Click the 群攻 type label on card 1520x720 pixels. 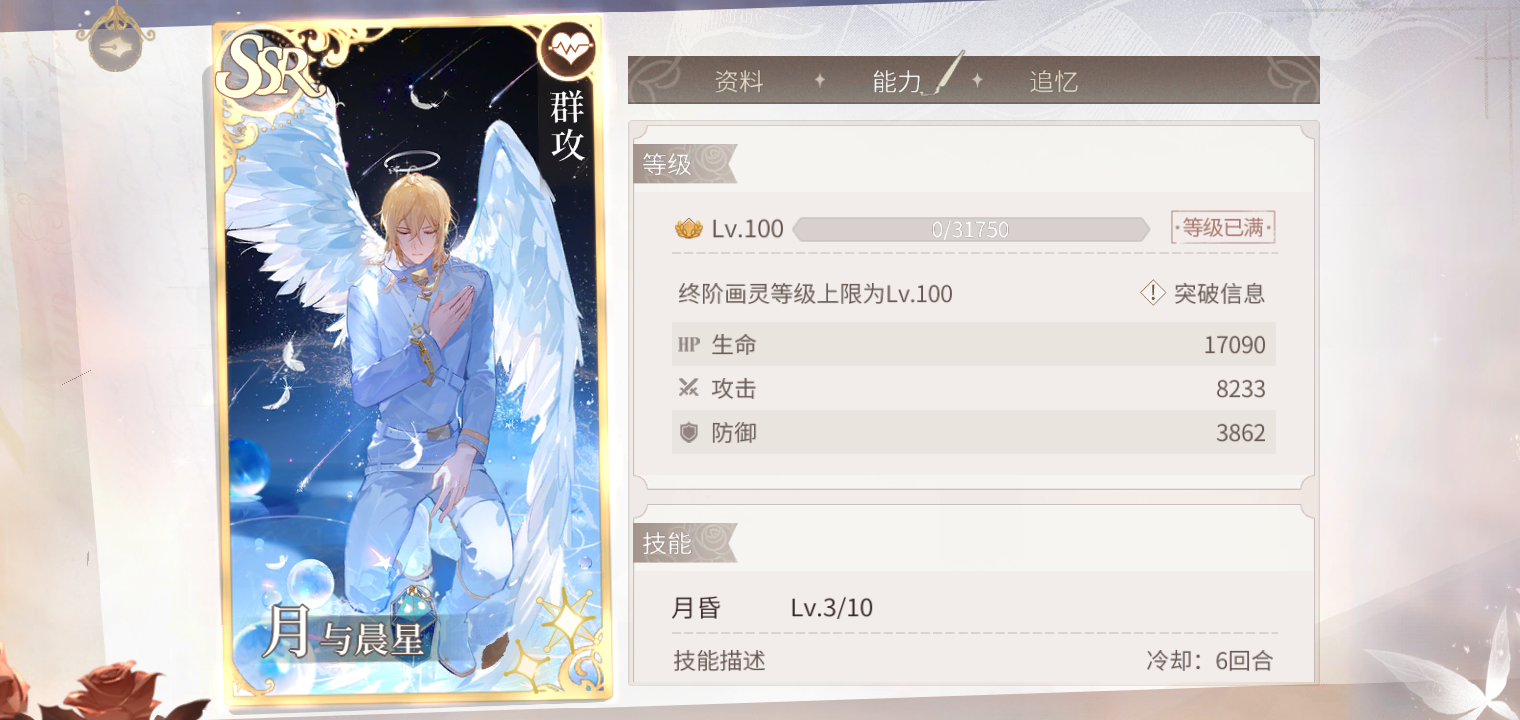point(568,126)
